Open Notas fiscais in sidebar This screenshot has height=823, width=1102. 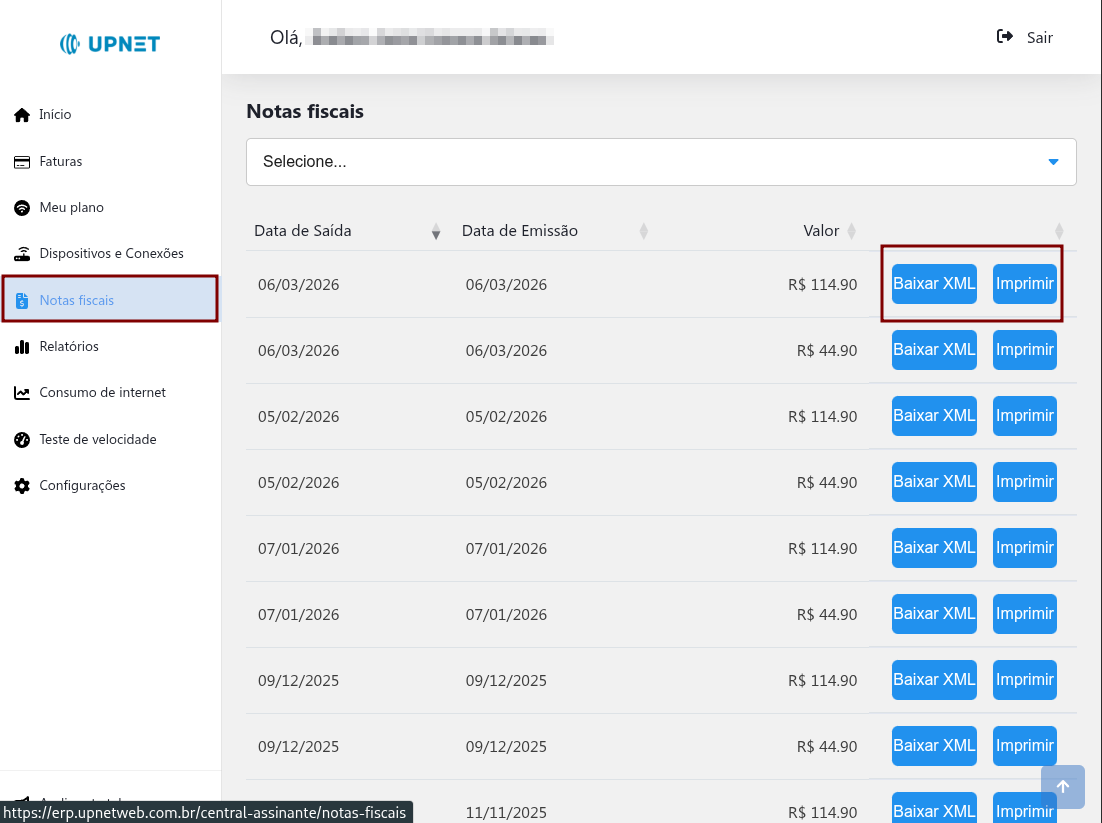pyautogui.click(x=77, y=300)
